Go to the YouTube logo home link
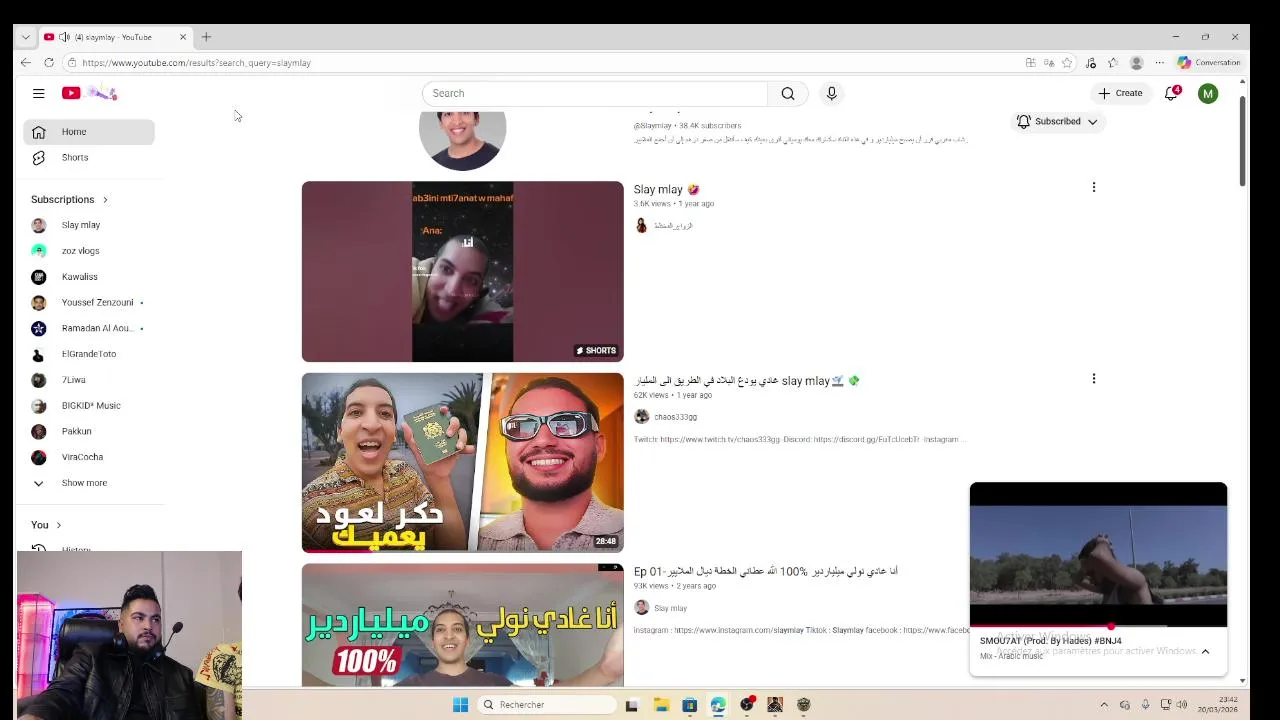The width and height of the screenshot is (1280, 720). [89, 93]
